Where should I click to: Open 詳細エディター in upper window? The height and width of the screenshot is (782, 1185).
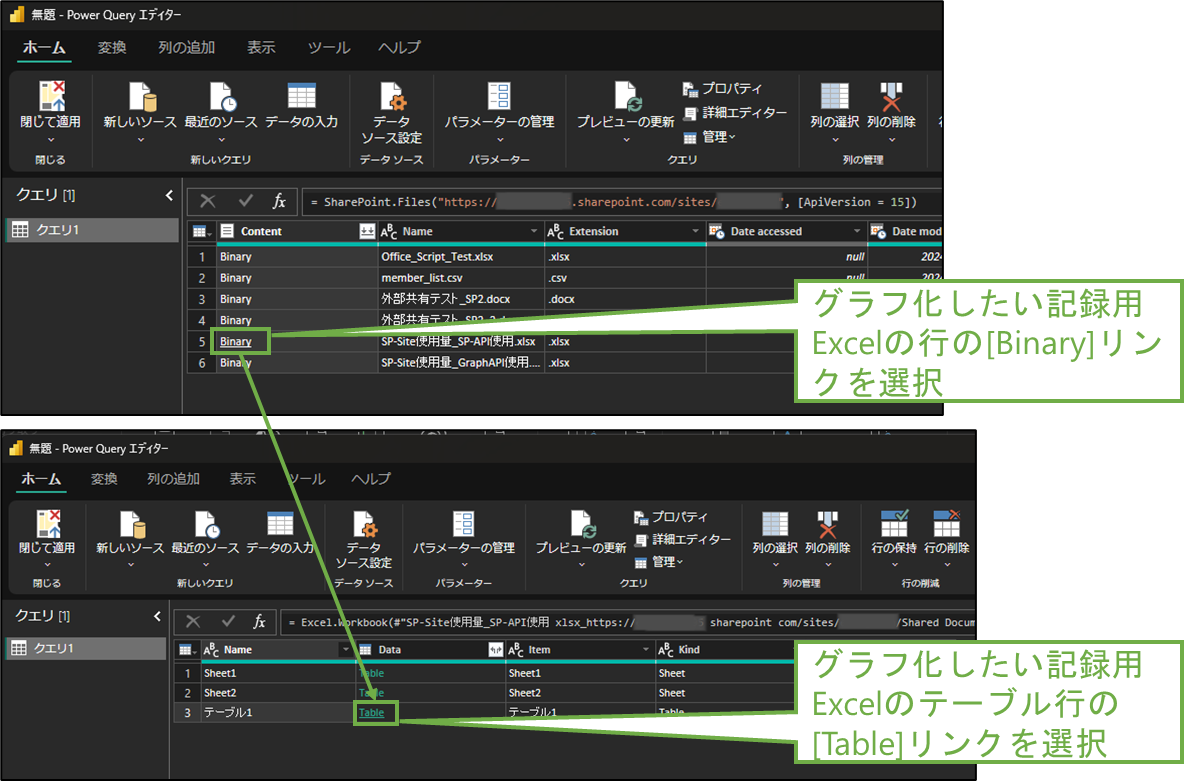[x=735, y=113]
